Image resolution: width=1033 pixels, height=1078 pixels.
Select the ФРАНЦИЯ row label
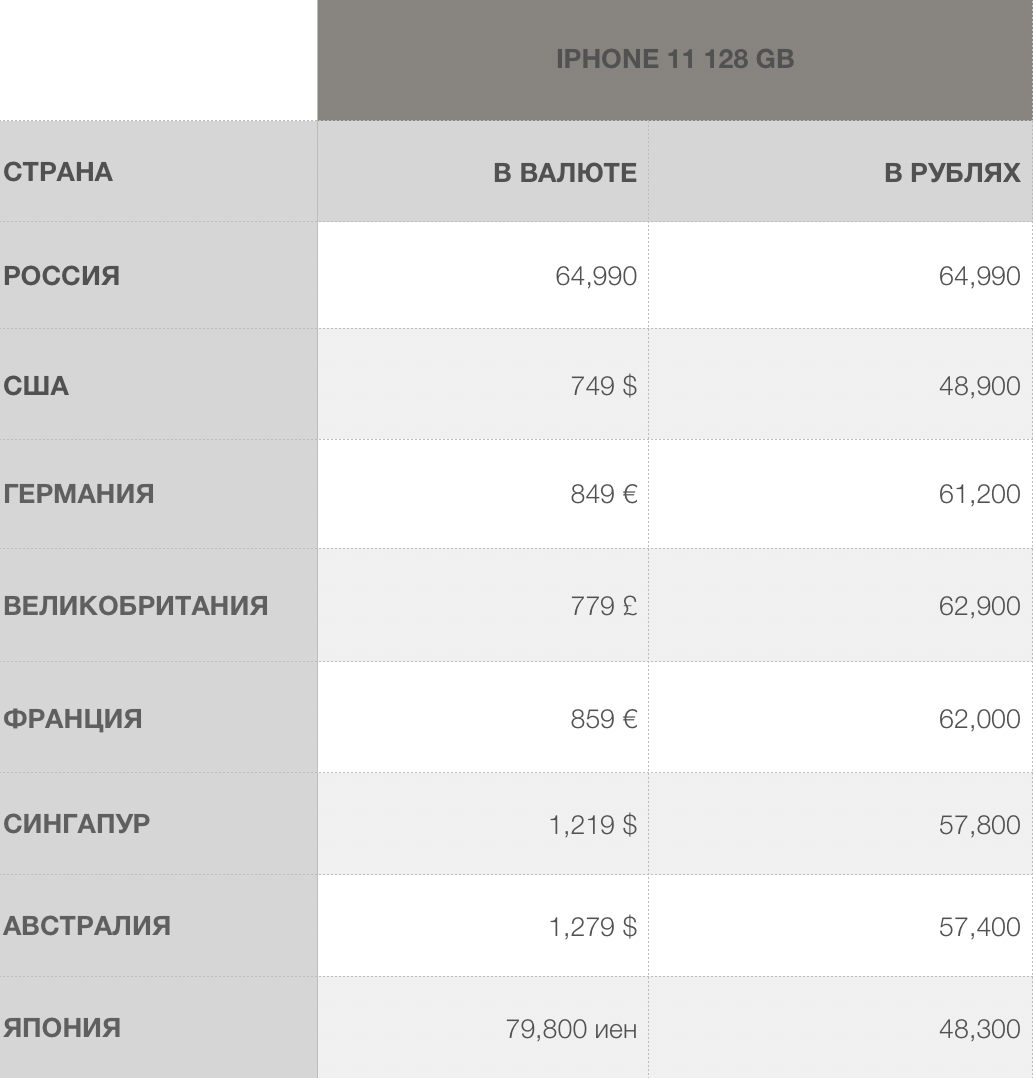tap(72, 719)
